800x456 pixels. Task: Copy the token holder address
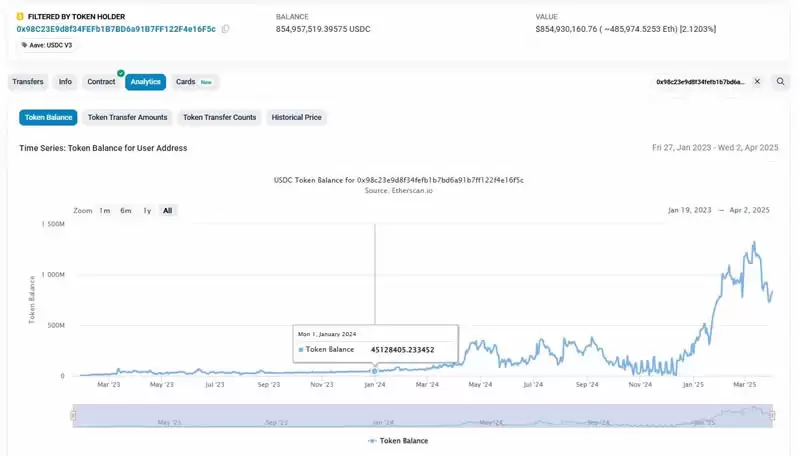click(x=226, y=29)
